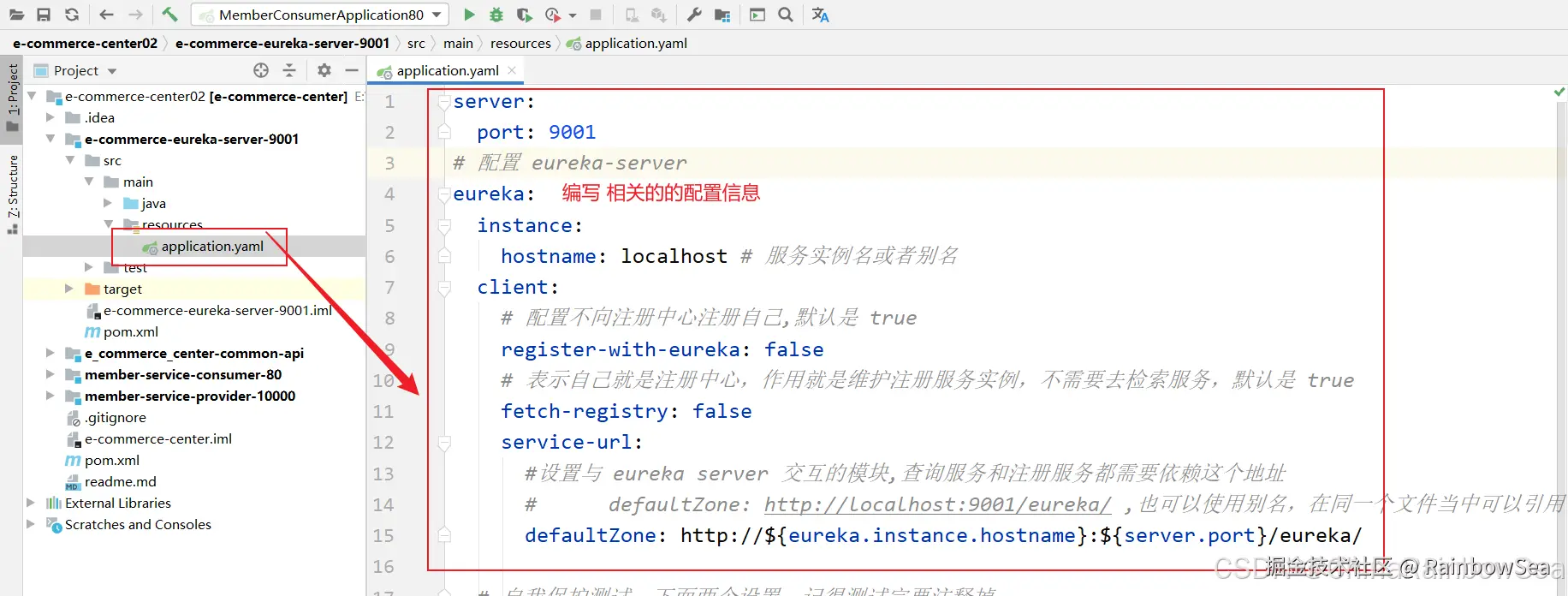
Task: Expand the member-service-consumer-80 module
Action: tap(50, 374)
